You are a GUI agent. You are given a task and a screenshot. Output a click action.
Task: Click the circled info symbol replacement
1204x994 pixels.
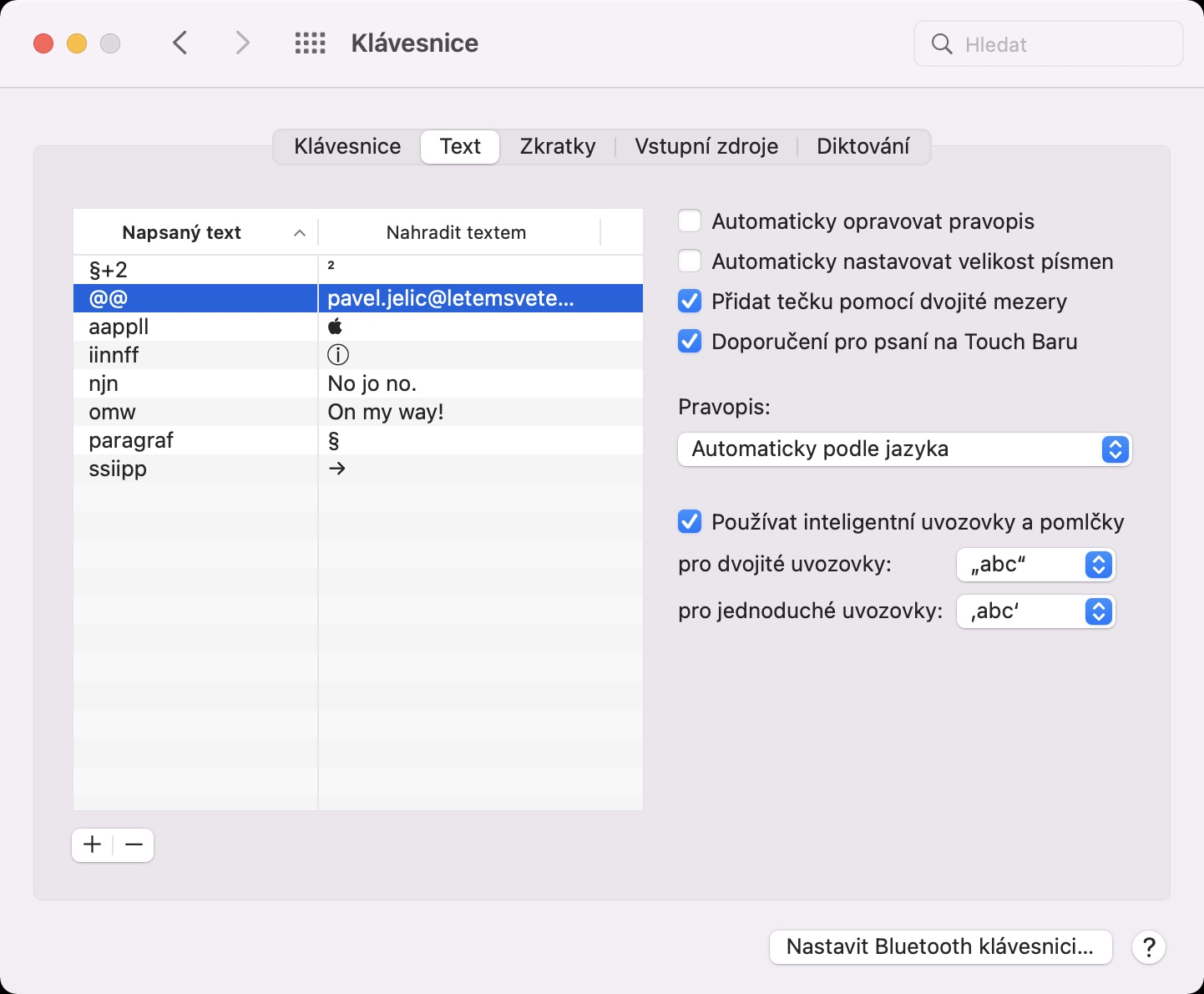coord(337,355)
